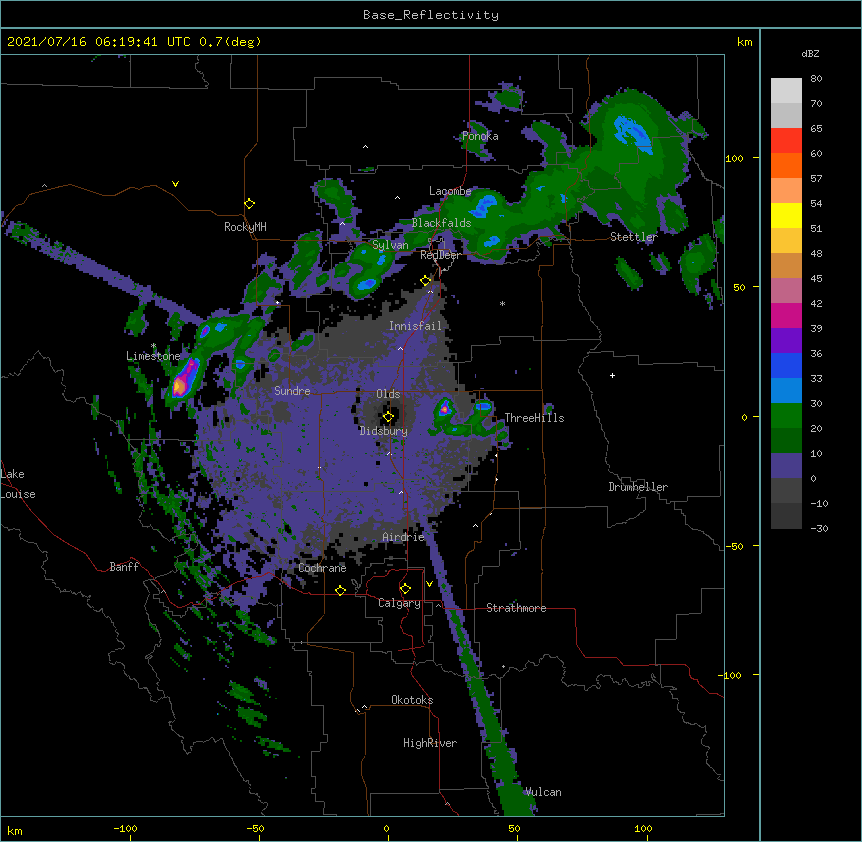Select the bright yellow 54-51 dBZ swatch
Image resolution: width=862 pixels, height=842 pixels.
(786, 215)
